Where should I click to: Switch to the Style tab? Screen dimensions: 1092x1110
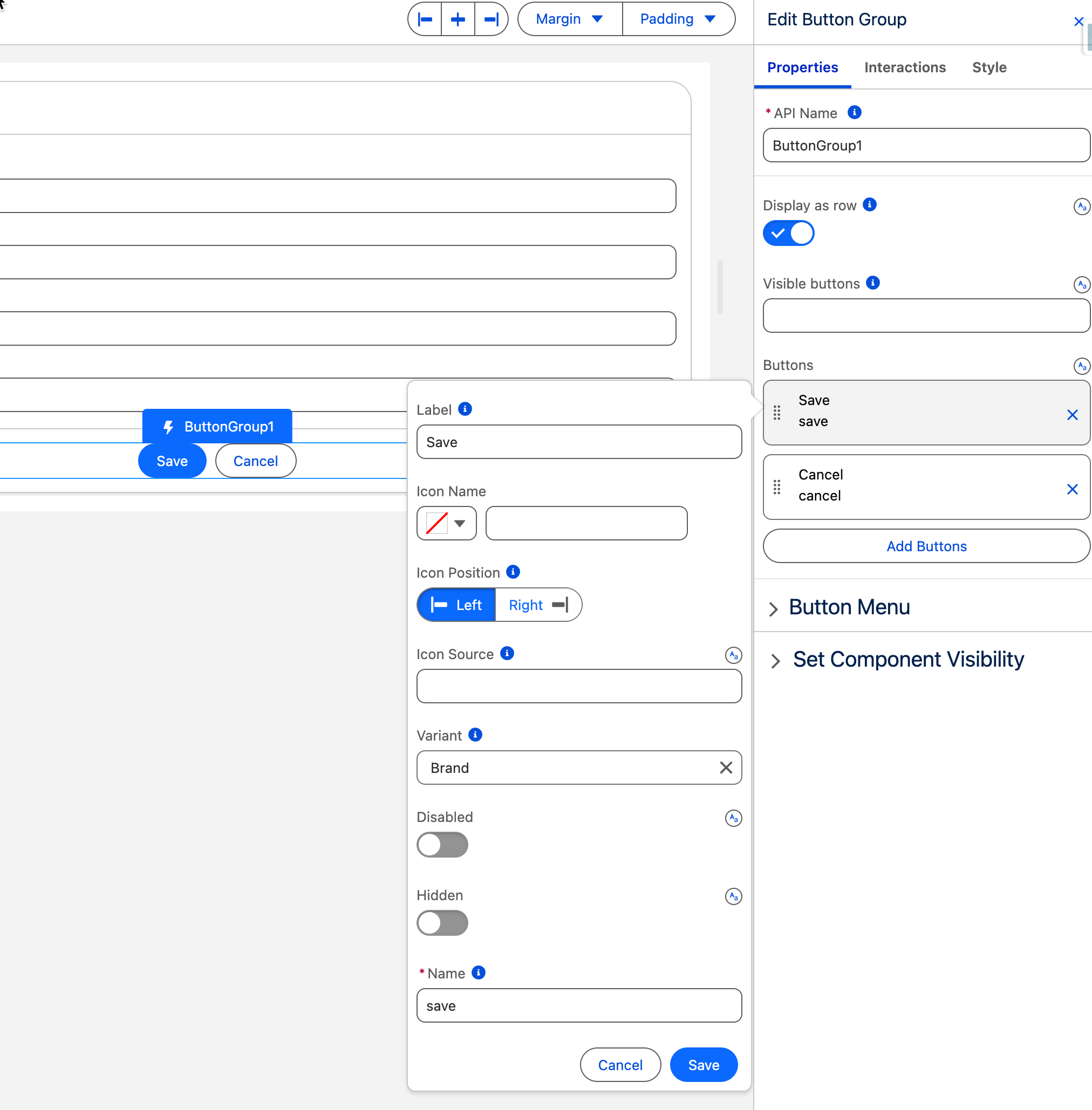tap(989, 67)
